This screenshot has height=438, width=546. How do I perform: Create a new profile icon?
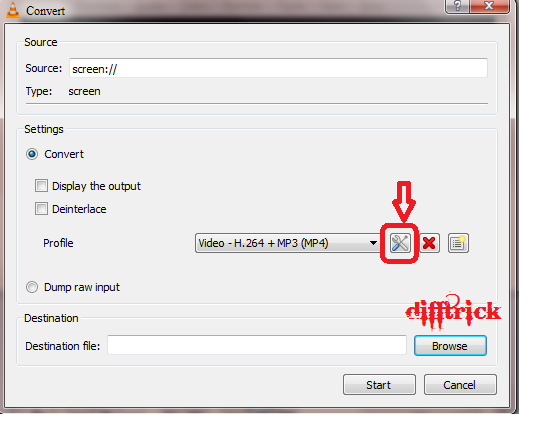pyautogui.click(x=458, y=243)
